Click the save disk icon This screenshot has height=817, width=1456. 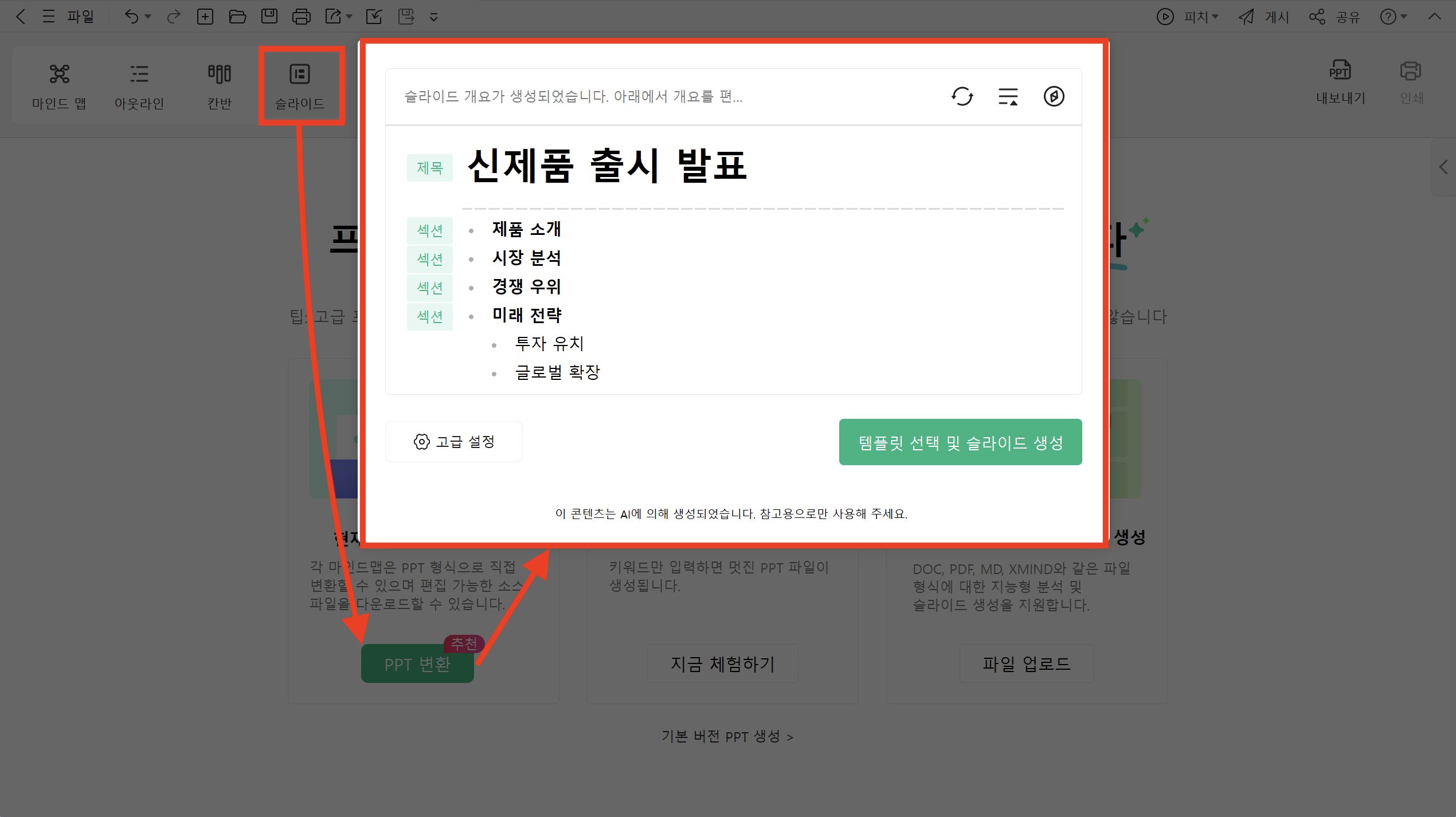point(269,17)
